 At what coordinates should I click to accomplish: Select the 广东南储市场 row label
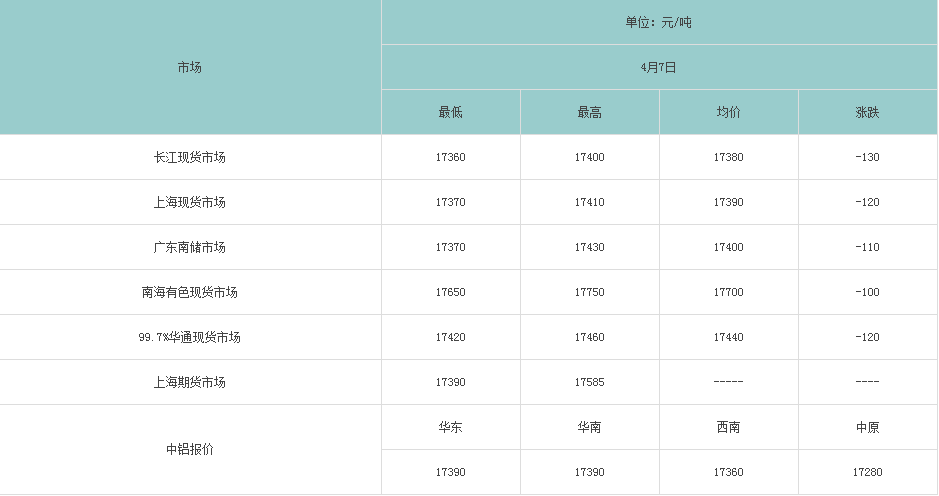click(x=190, y=247)
